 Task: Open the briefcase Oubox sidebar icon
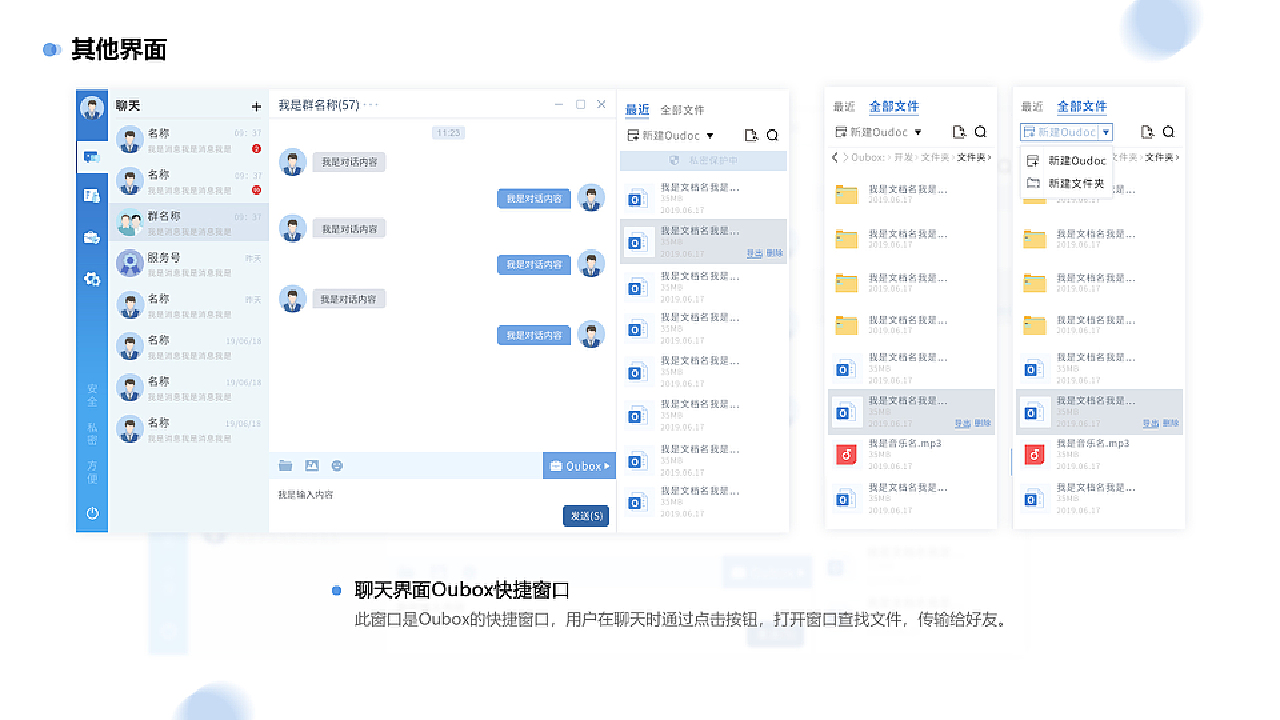click(92, 238)
